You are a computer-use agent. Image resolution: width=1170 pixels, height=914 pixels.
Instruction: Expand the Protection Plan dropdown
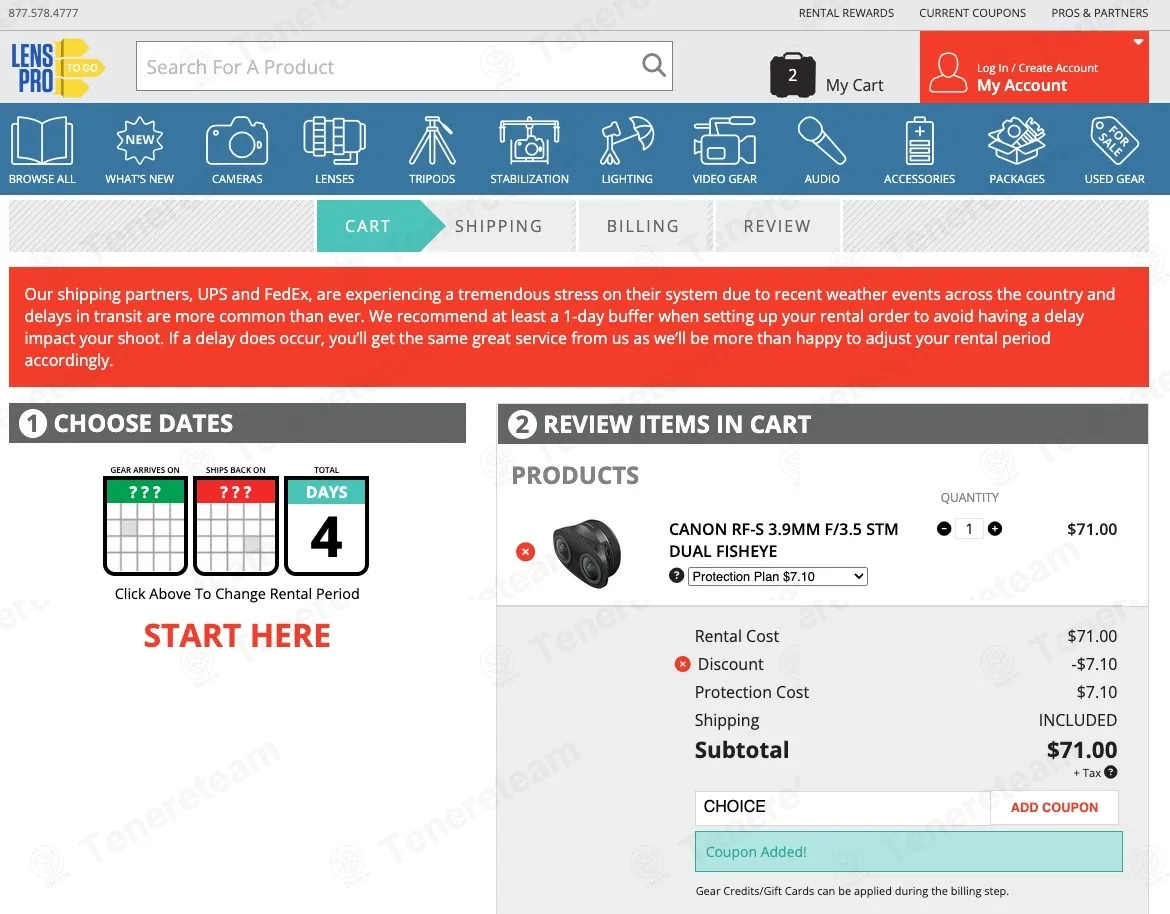(777, 577)
